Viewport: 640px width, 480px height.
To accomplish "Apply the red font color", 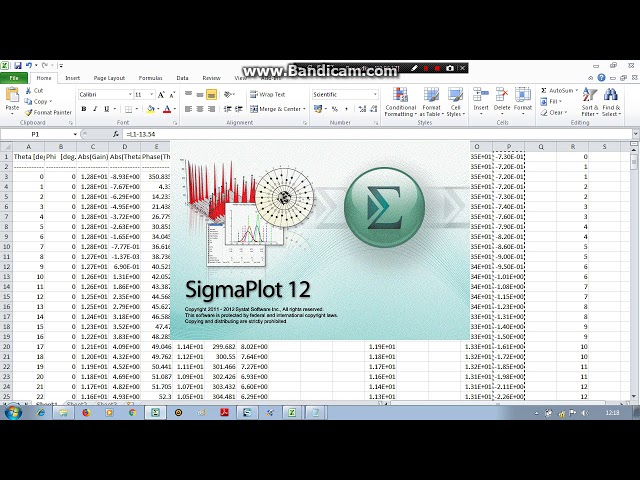I will coord(167,109).
